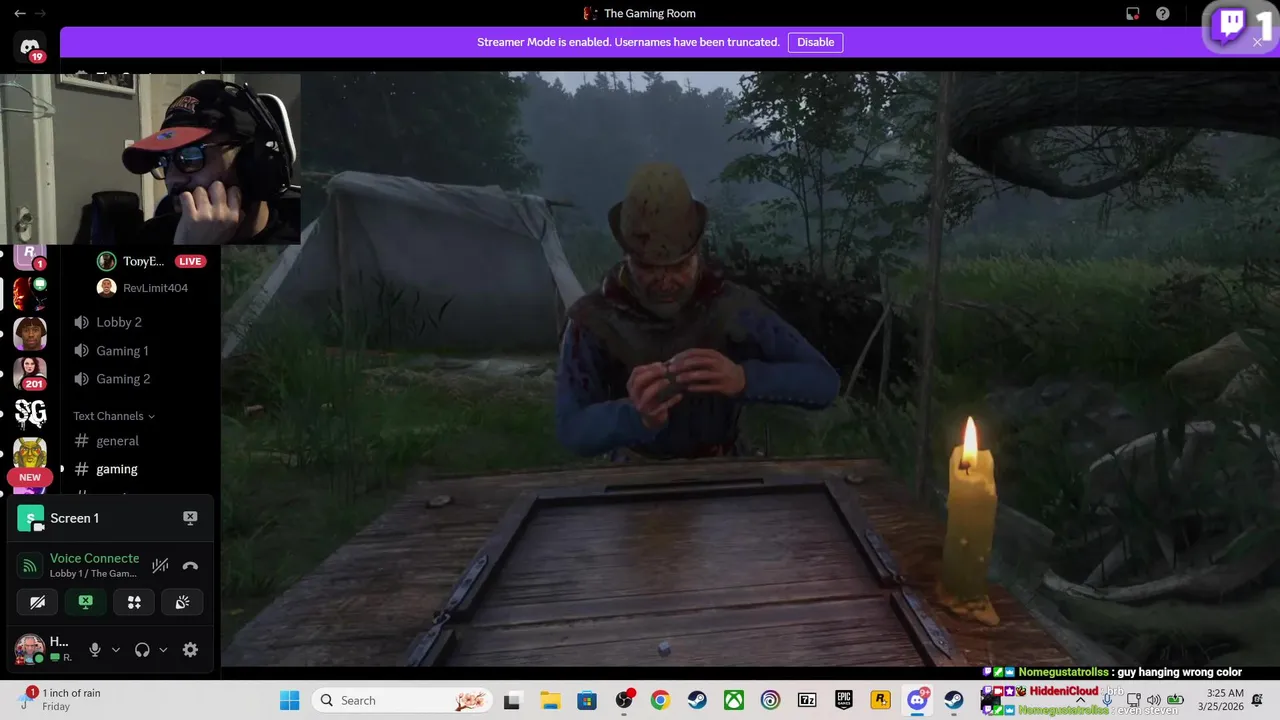
Task: Open volume control in system tray
Action: (x=1153, y=700)
